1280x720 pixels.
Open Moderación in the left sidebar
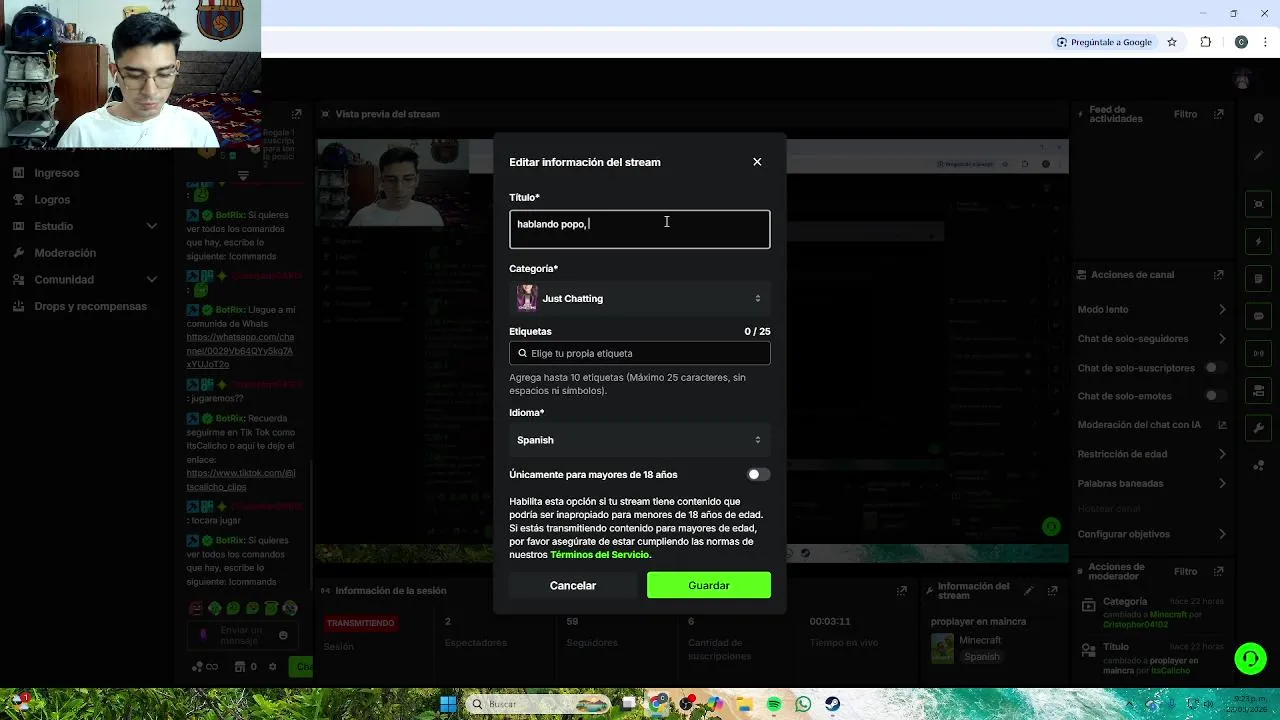point(65,253)
